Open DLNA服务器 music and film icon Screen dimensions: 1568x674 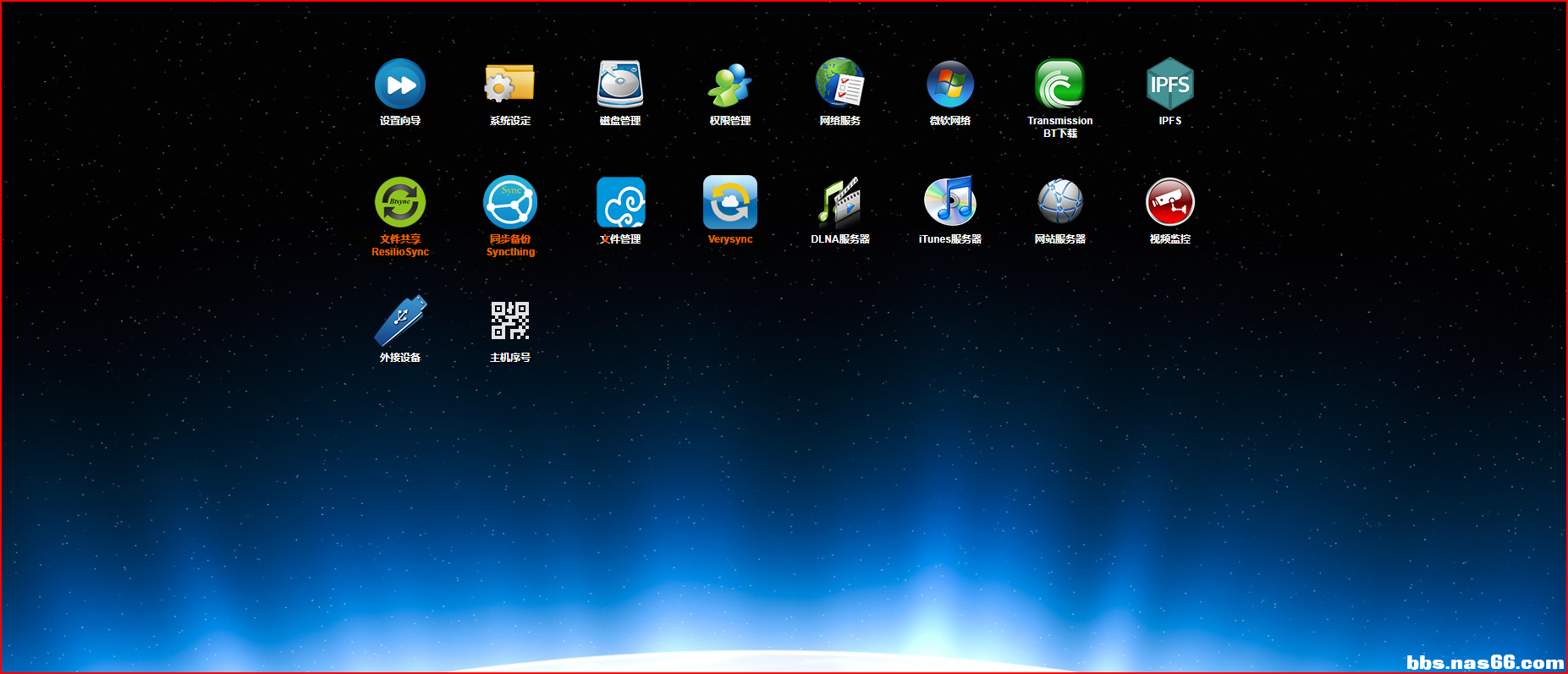click(840, 202)
